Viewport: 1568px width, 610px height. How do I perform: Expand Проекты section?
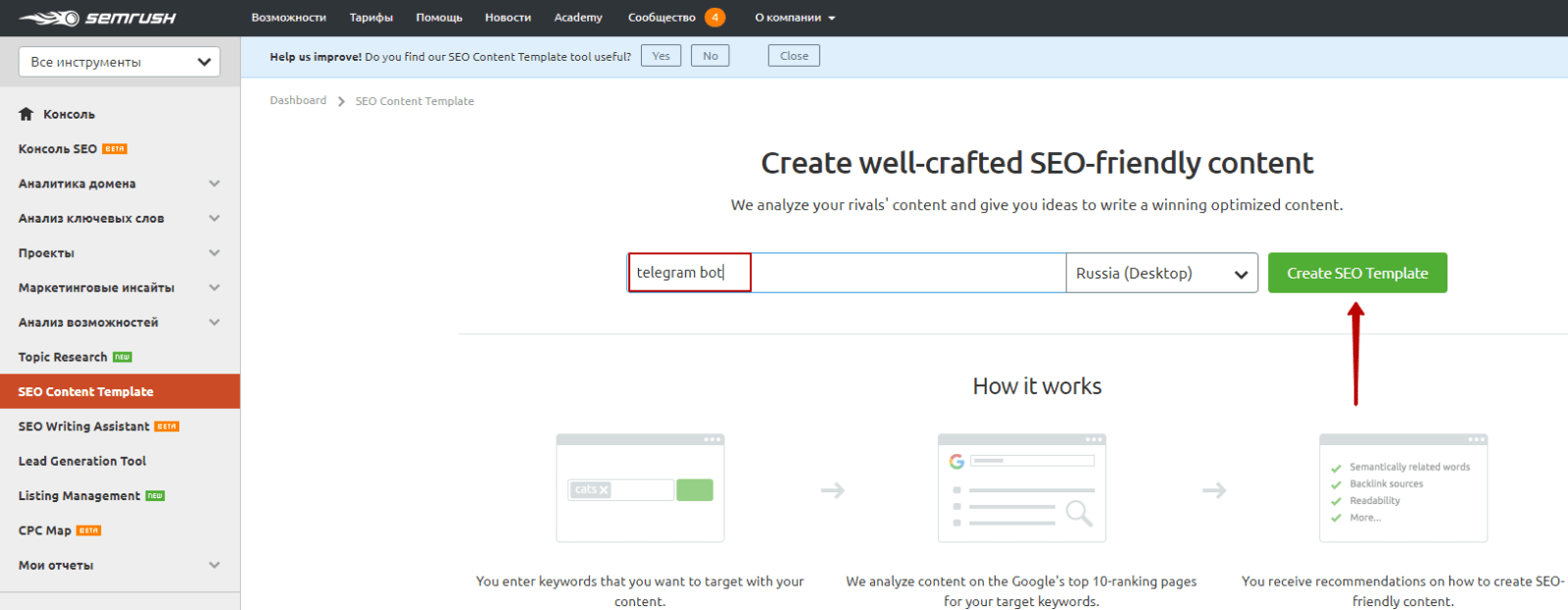[x=215, y=253]
